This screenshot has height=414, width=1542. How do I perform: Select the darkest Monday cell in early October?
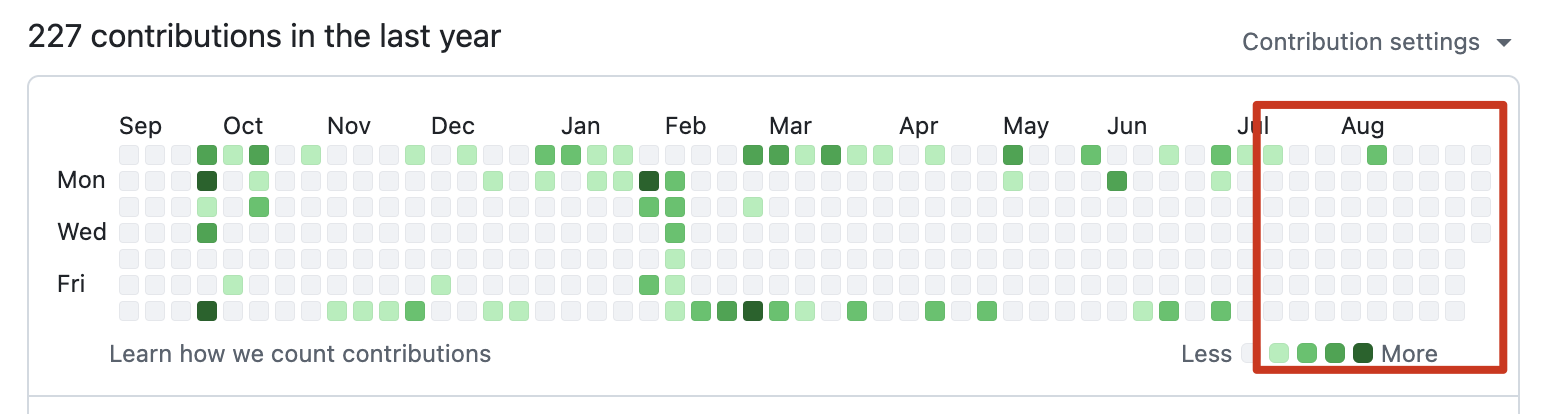(x=207, y=181)
